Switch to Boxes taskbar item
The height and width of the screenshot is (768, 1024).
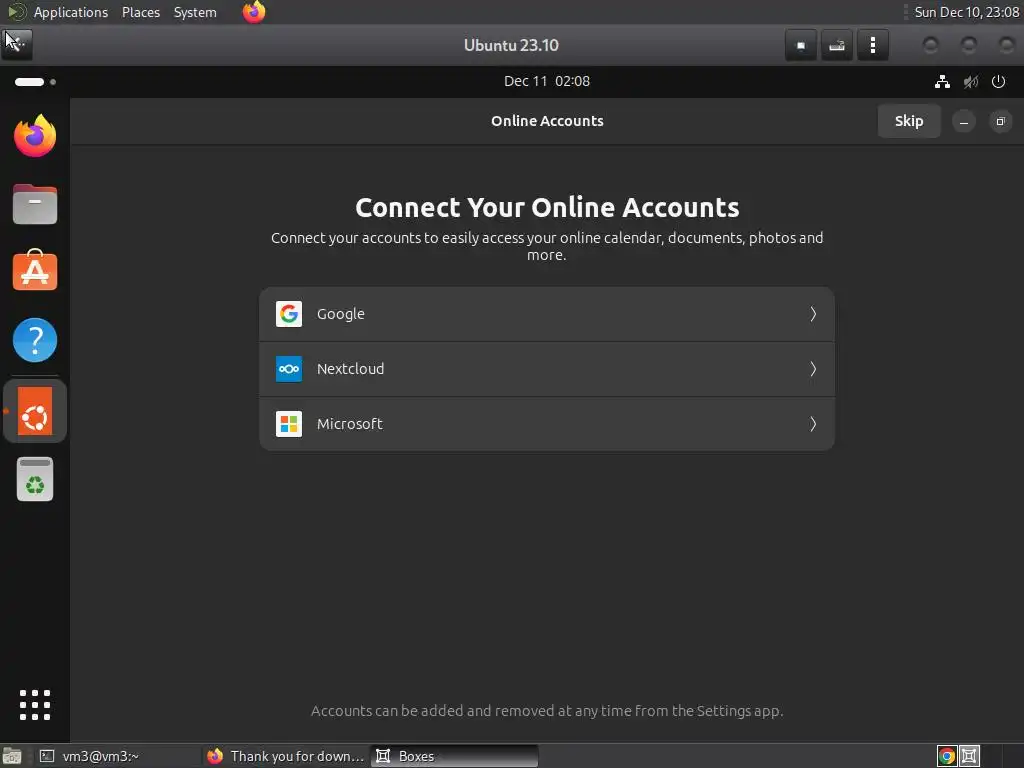click(x=455, y=756)
